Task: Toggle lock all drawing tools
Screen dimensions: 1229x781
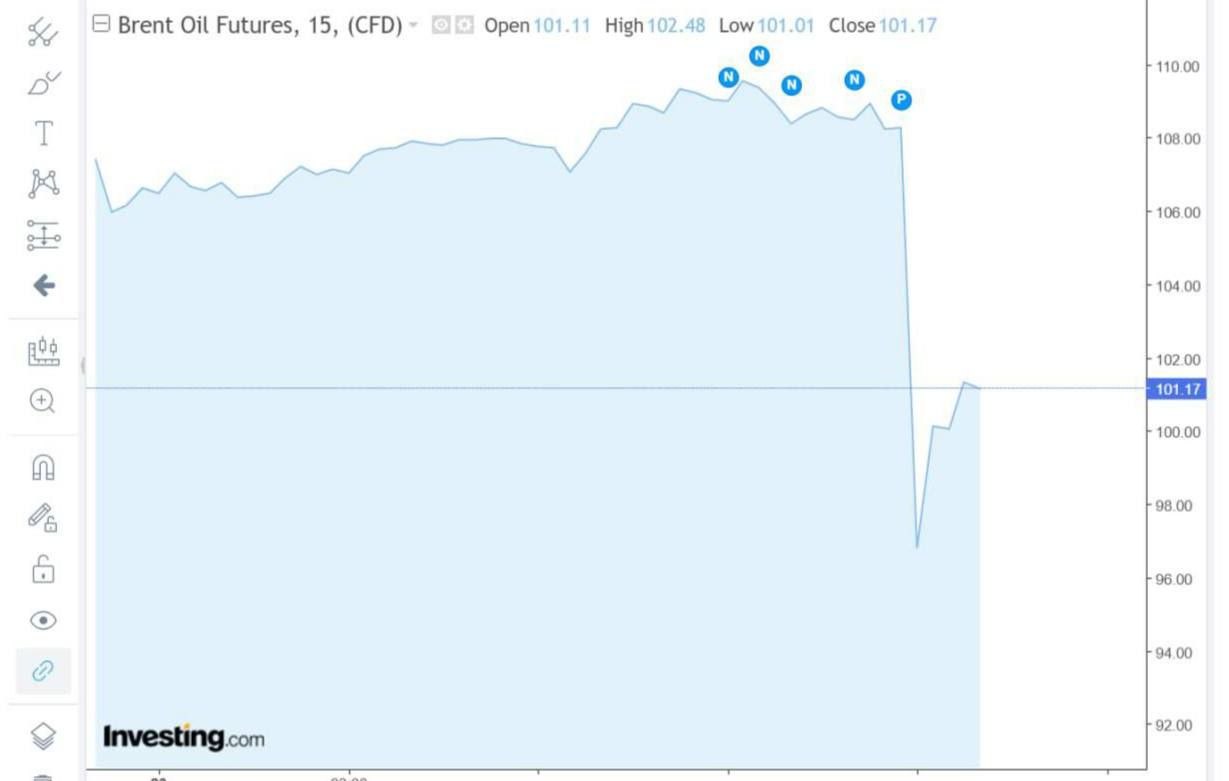Action: (x=43, y=570)
